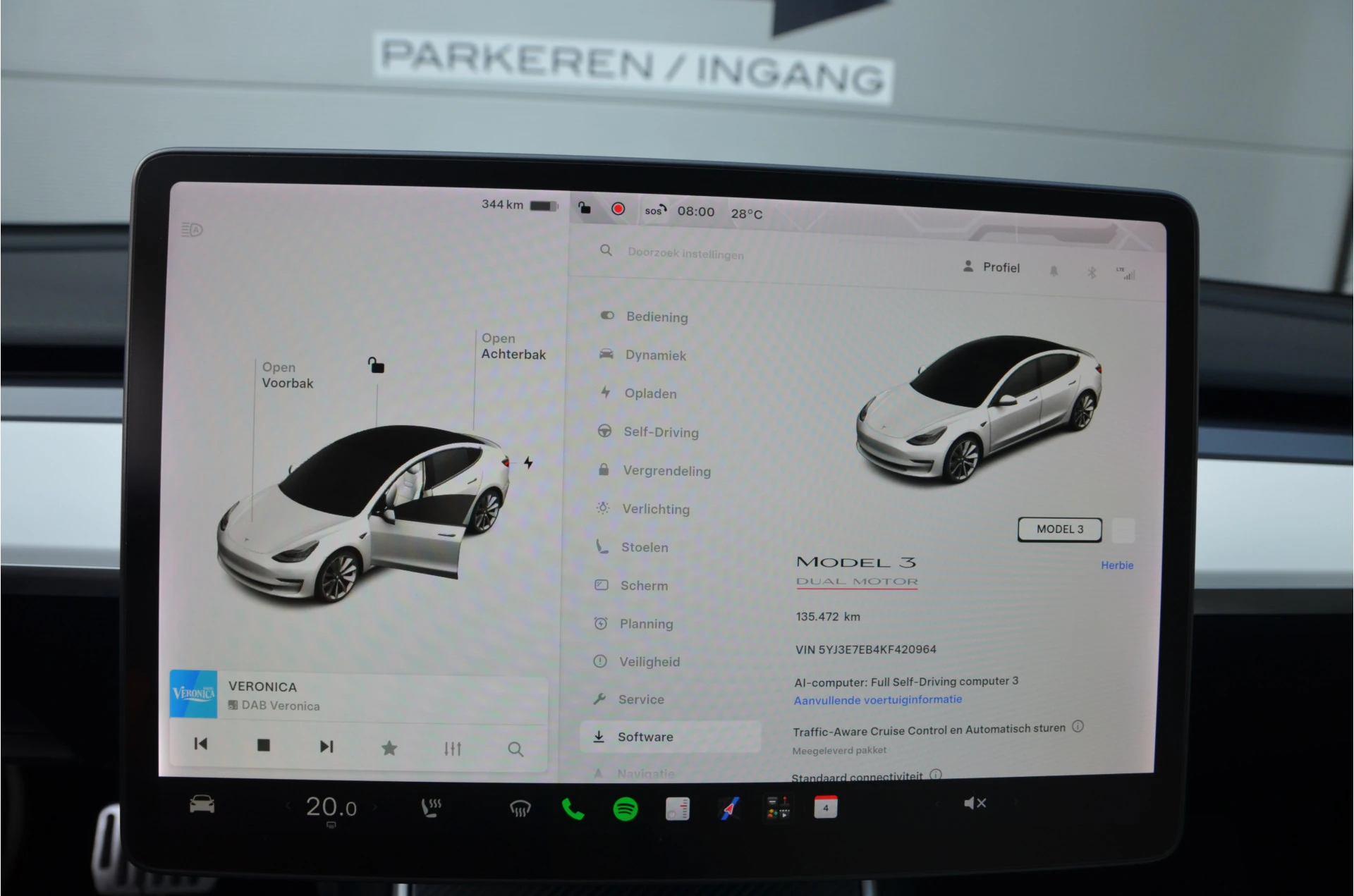Screen dimensions: 1354x896
Task: Unlock the car using the padlock above the car
Action: pyautogui.click(x=376, y=364)
